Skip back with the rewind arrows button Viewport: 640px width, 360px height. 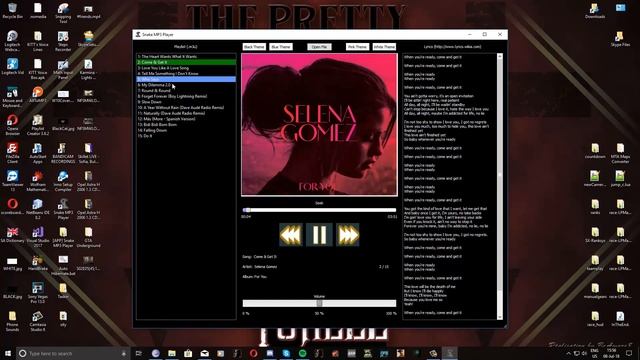291,235
